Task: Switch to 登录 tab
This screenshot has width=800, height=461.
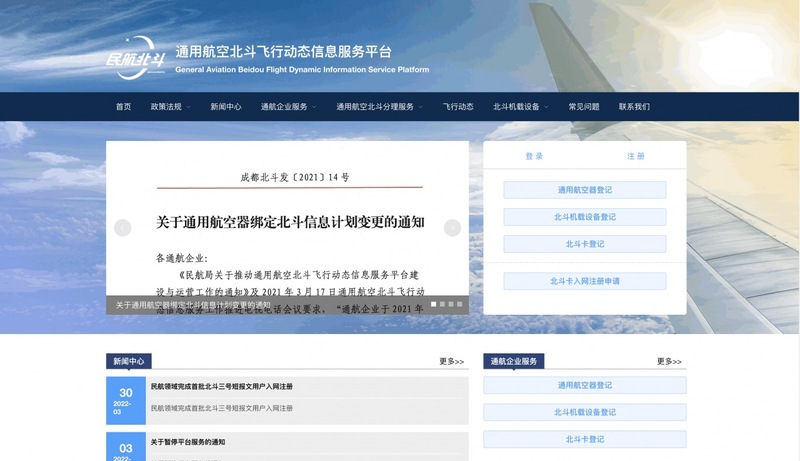Action: (x=534, y=156)
